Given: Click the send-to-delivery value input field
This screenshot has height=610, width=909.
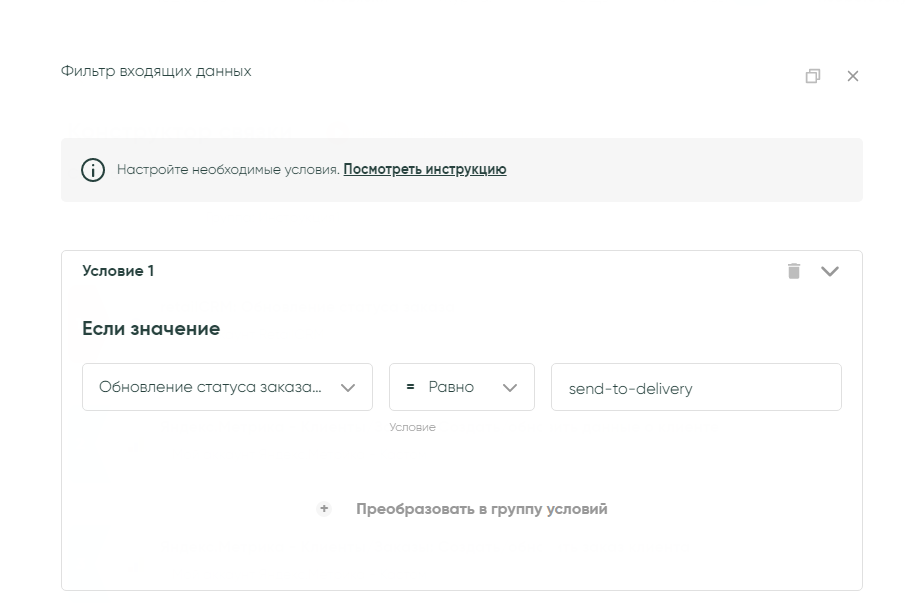Looking at the screenshot, I should (696, 388).
